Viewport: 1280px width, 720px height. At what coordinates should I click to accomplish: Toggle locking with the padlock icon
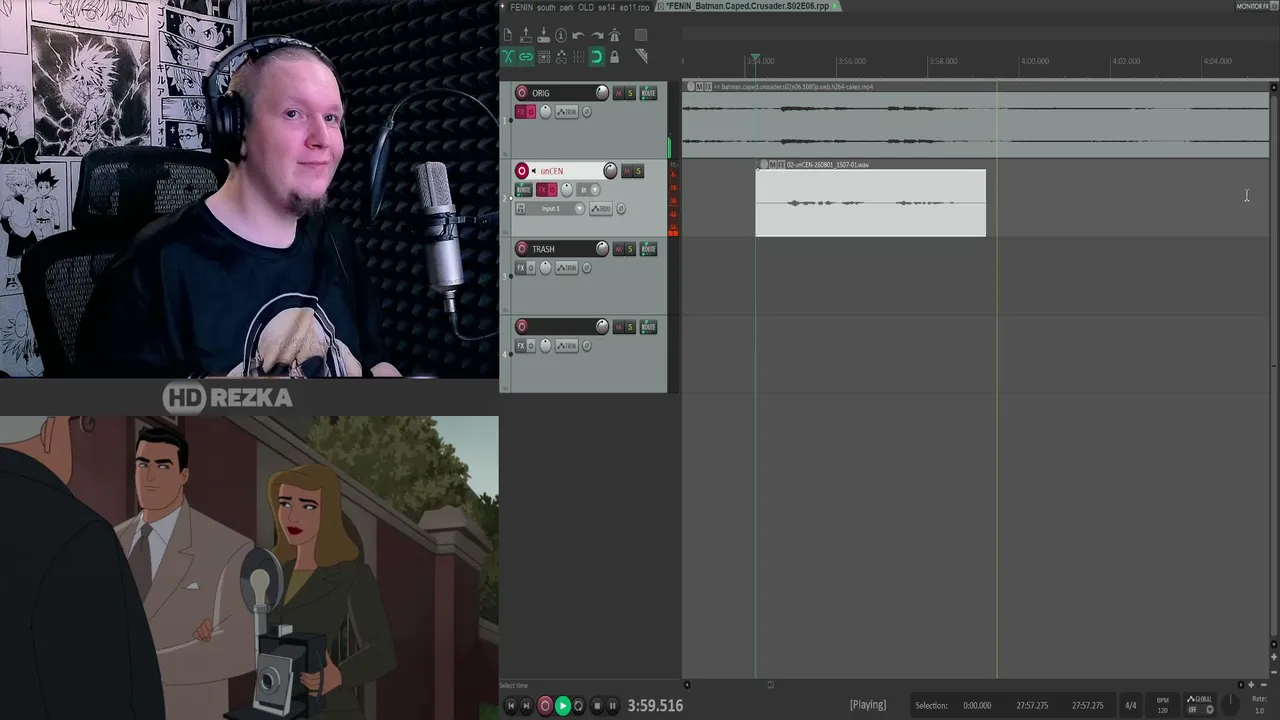[614, 57]
